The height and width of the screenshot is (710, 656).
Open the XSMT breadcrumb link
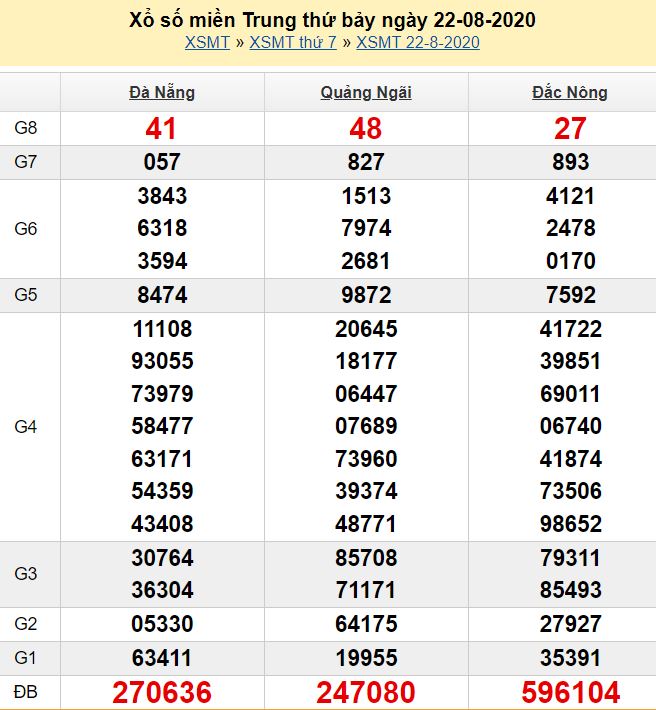[207, 42]
